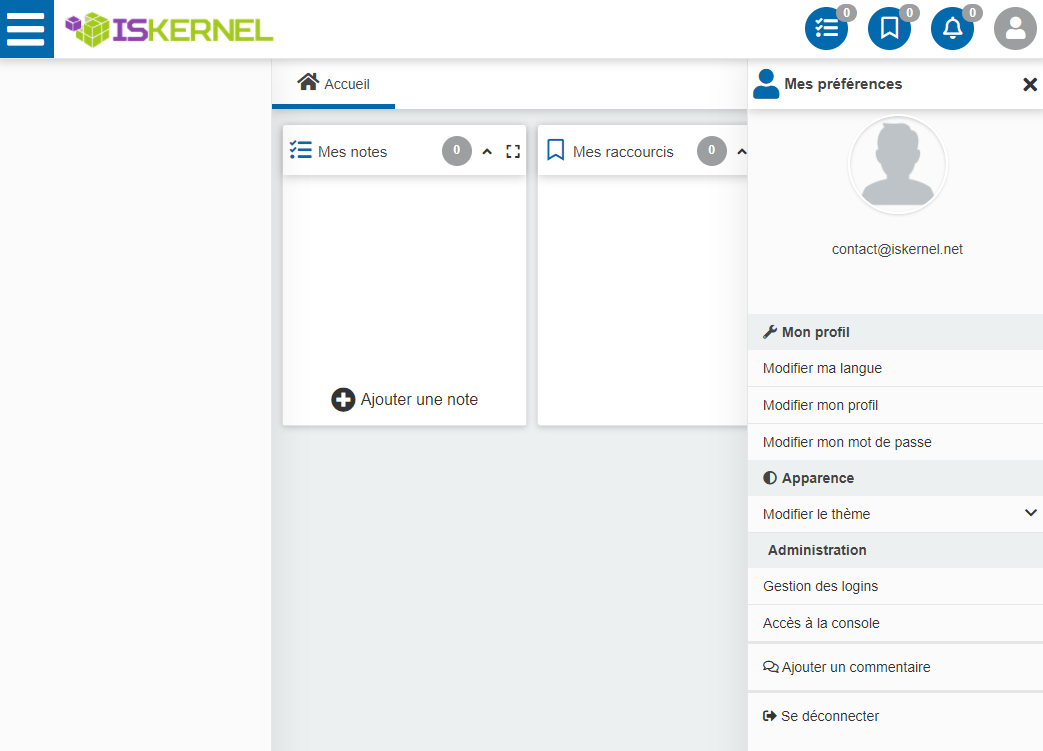
Task: Collapse the Mes notes widget
Action: [x=487, y=152]
